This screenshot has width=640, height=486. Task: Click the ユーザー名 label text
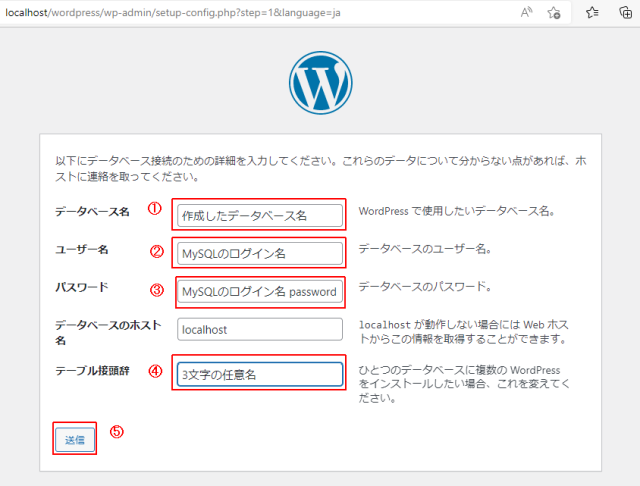pyautogui.click(x=82, y=249)
